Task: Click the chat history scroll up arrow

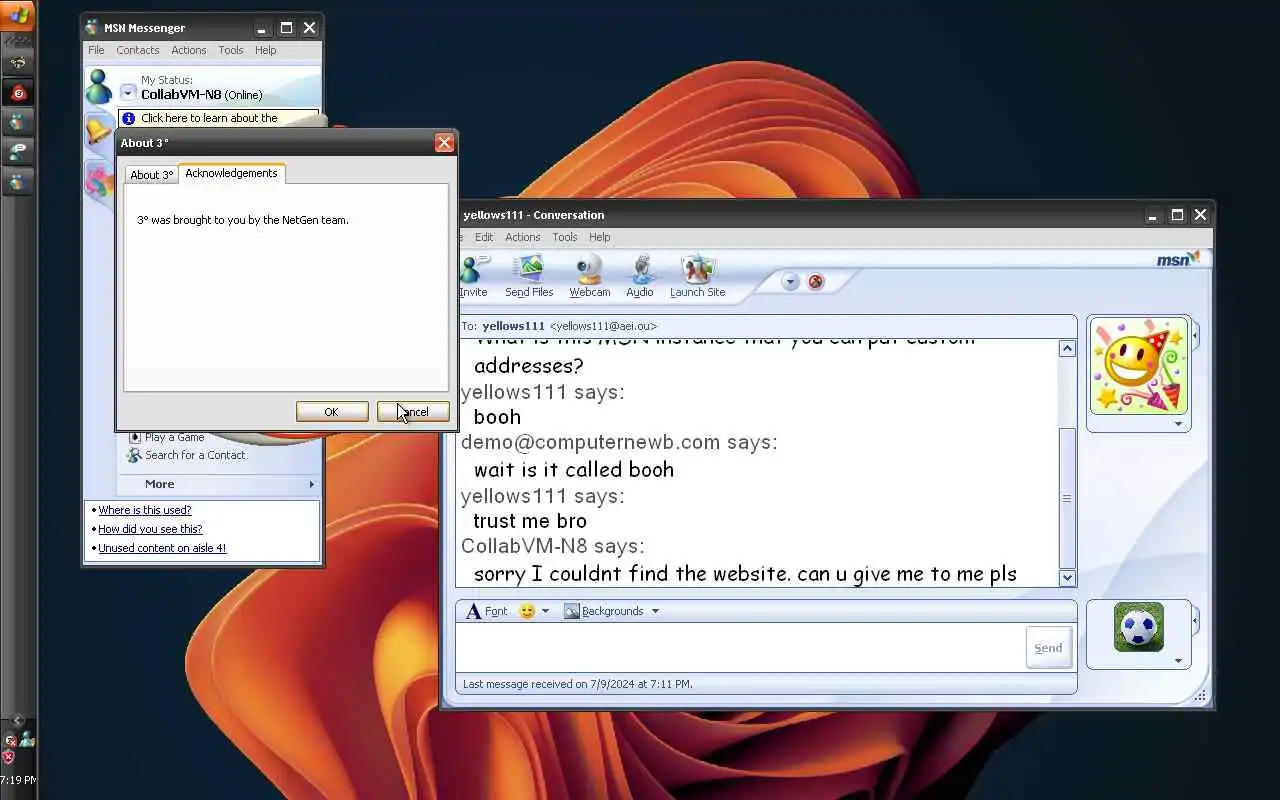Action: pos(1067,348)
